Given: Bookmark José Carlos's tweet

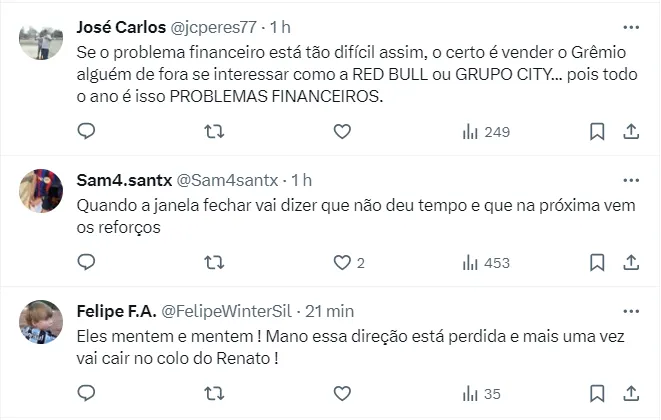Looking at the screenshot, I should (597, 131).
